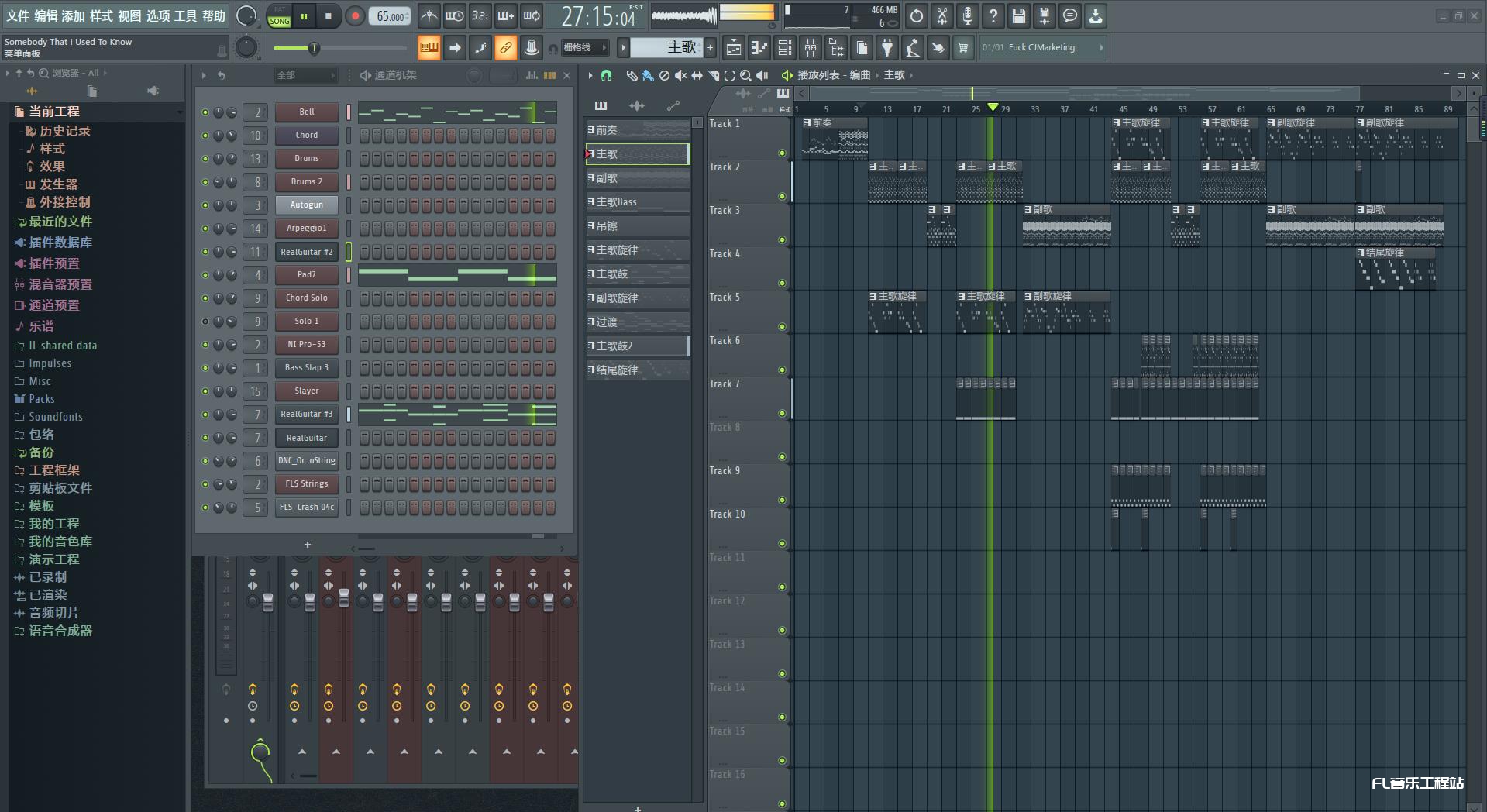Open the playlist options menu arrow
This screenshot has height=812, width=1487.
pyautogui.click(x=590, y=75)
